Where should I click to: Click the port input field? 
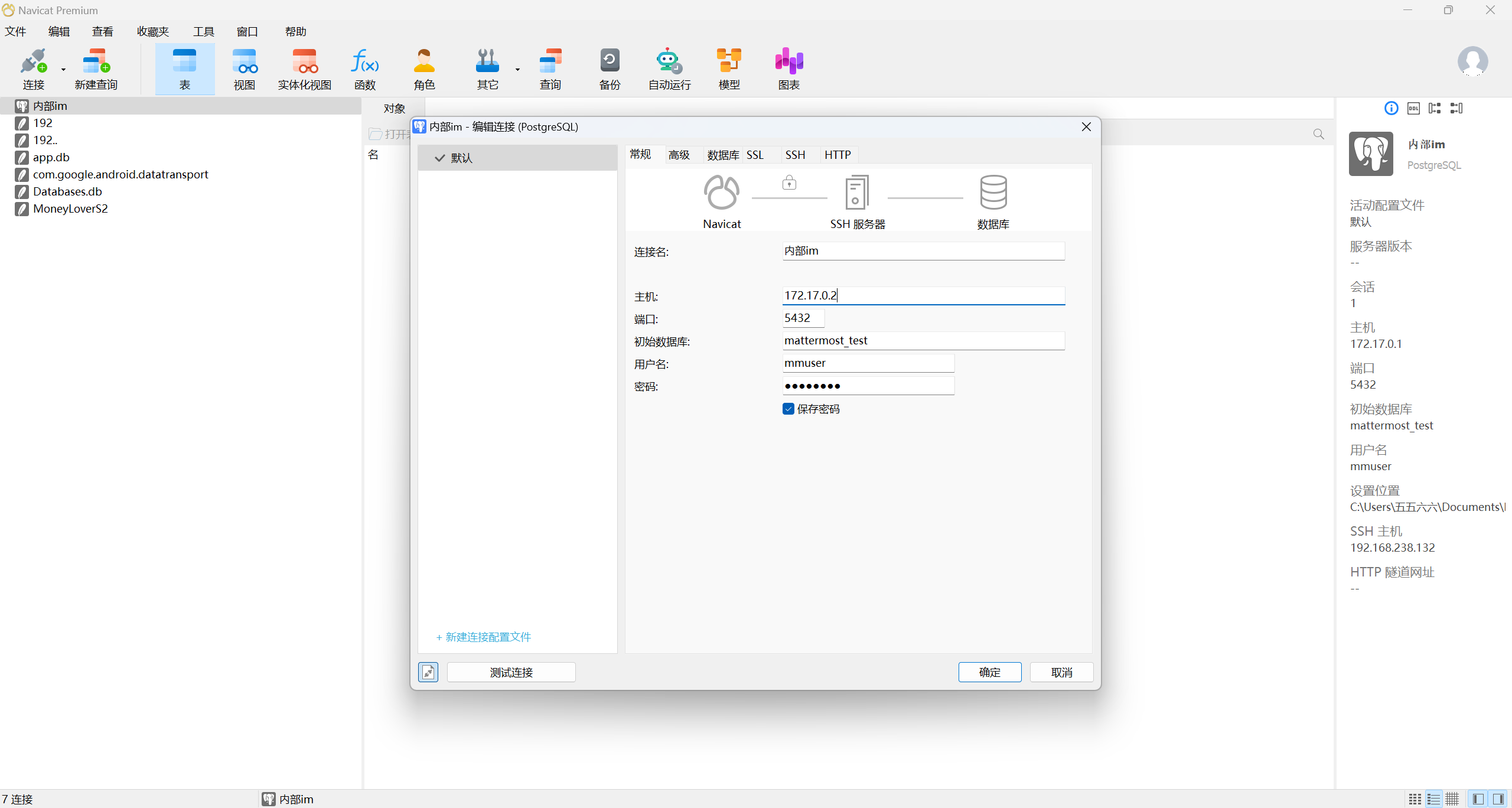(803, 318)
